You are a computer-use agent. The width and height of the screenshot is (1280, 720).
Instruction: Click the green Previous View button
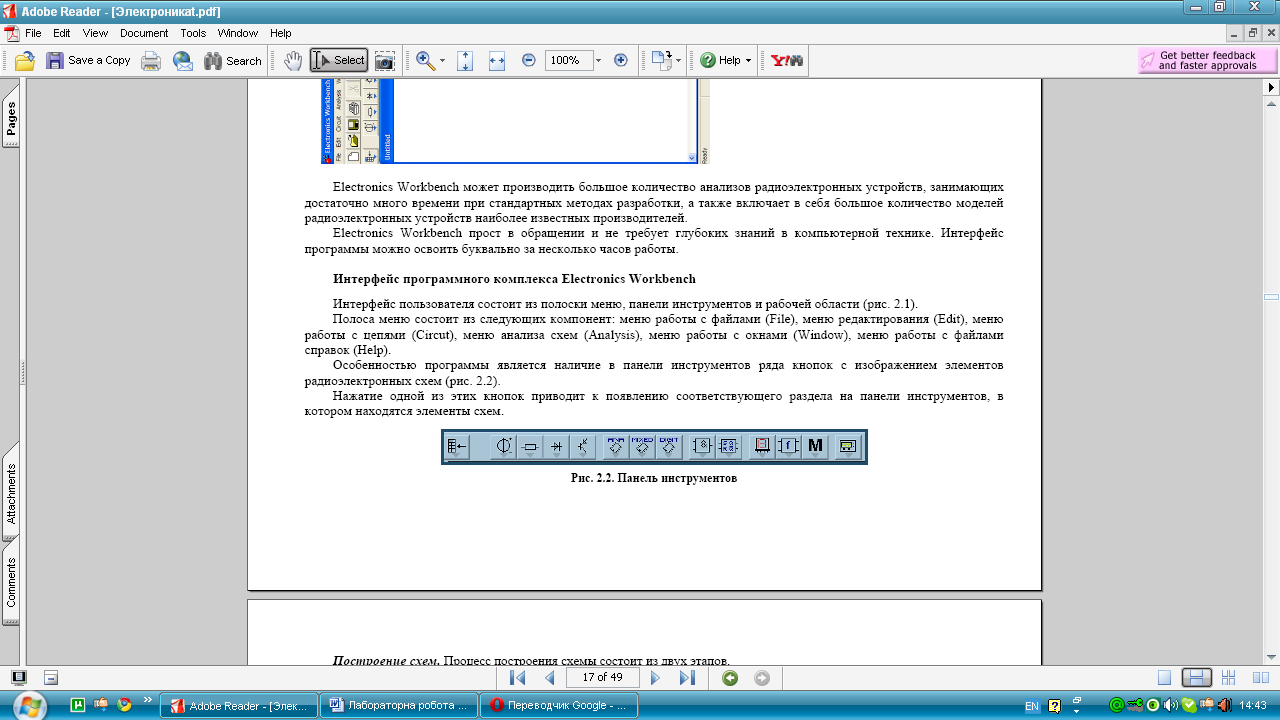730,678
